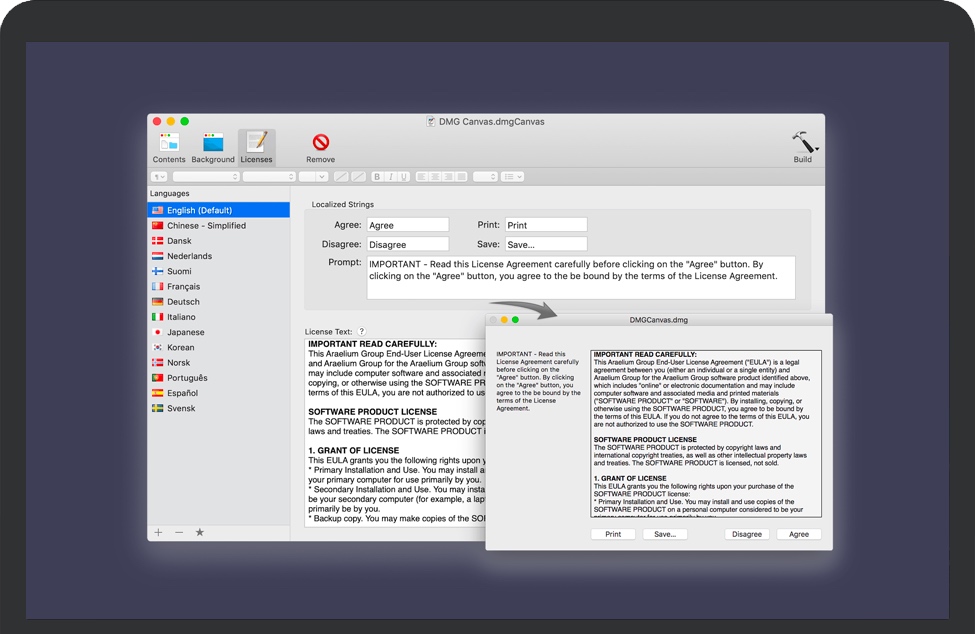Toggle underline text formatting

pyautogui.click(x=403, y=177)
